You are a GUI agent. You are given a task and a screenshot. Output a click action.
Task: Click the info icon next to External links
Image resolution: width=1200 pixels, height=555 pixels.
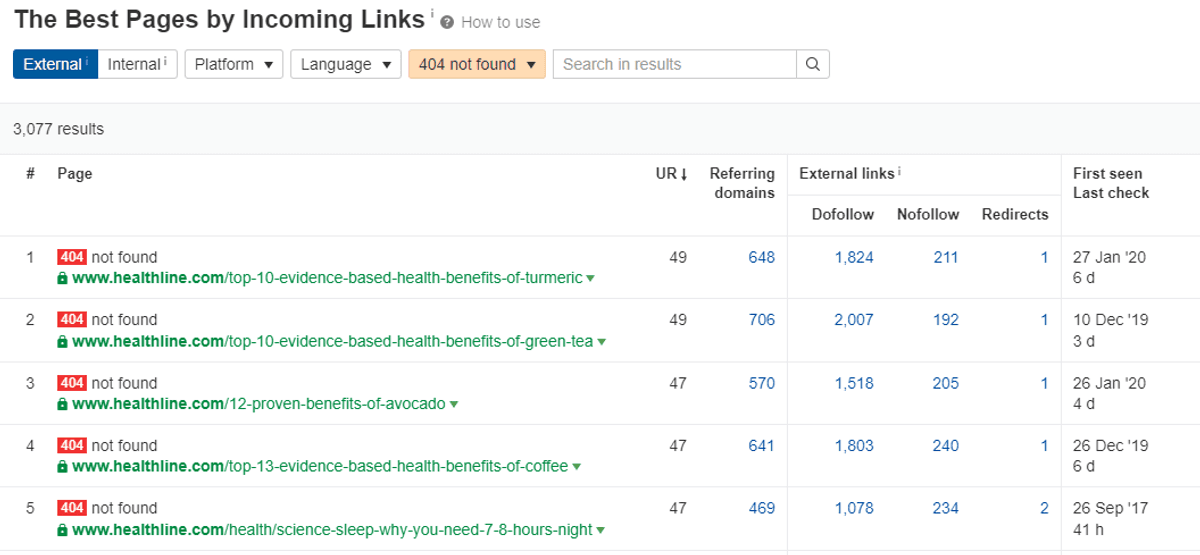[899, 172]
